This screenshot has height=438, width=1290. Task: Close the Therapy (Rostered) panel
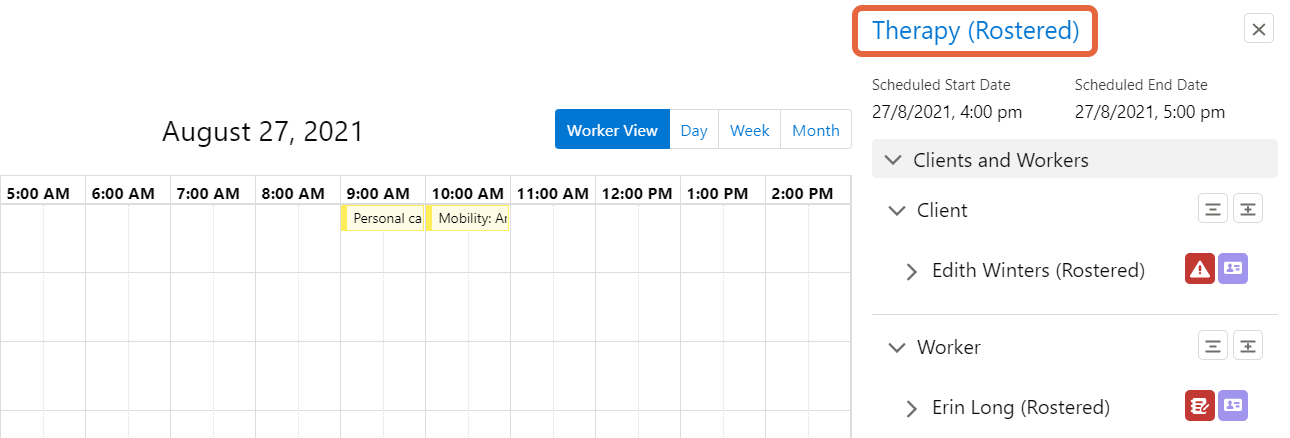tap(1259, 29)
